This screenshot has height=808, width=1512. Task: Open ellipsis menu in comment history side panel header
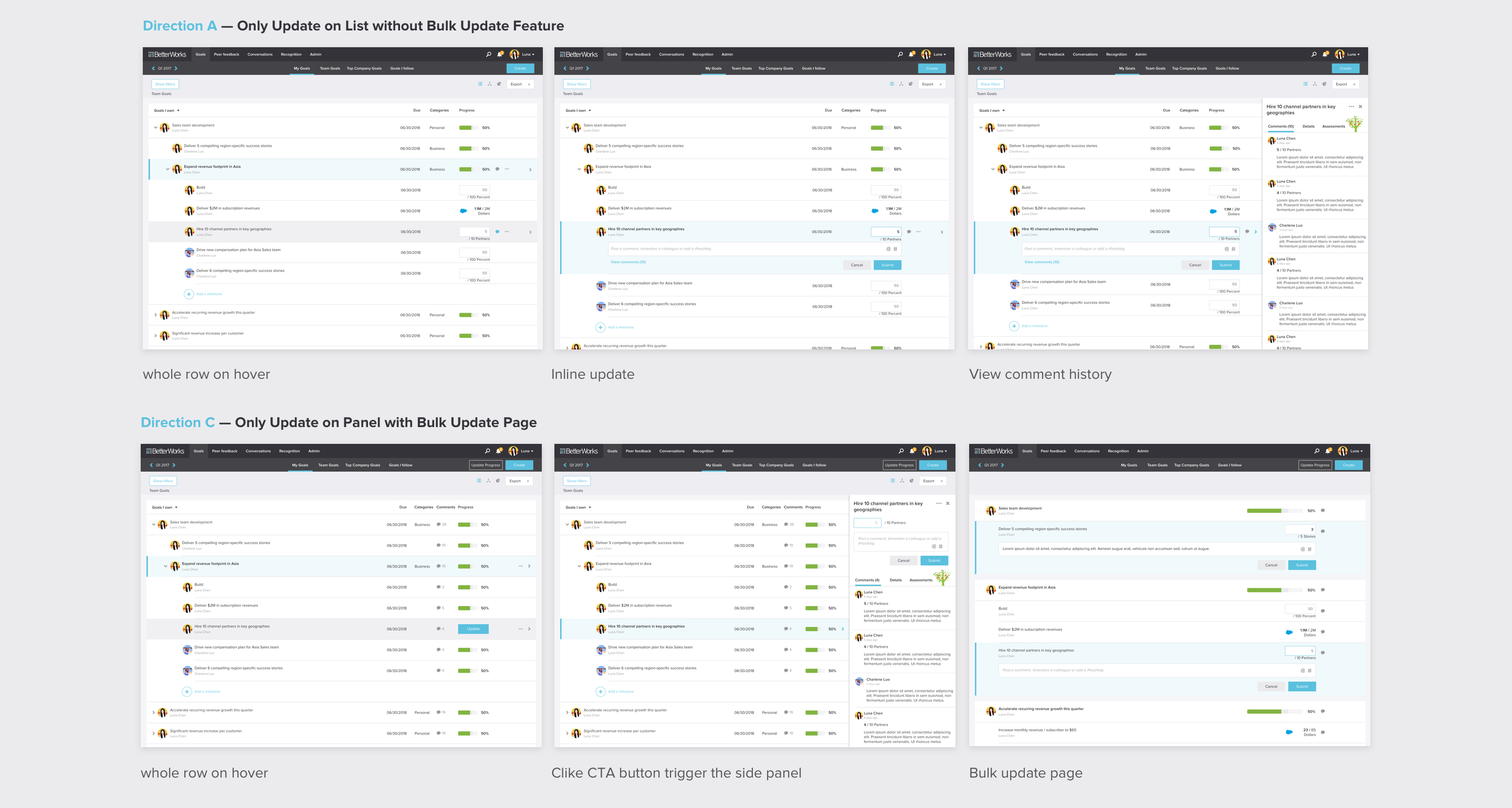1351,106
